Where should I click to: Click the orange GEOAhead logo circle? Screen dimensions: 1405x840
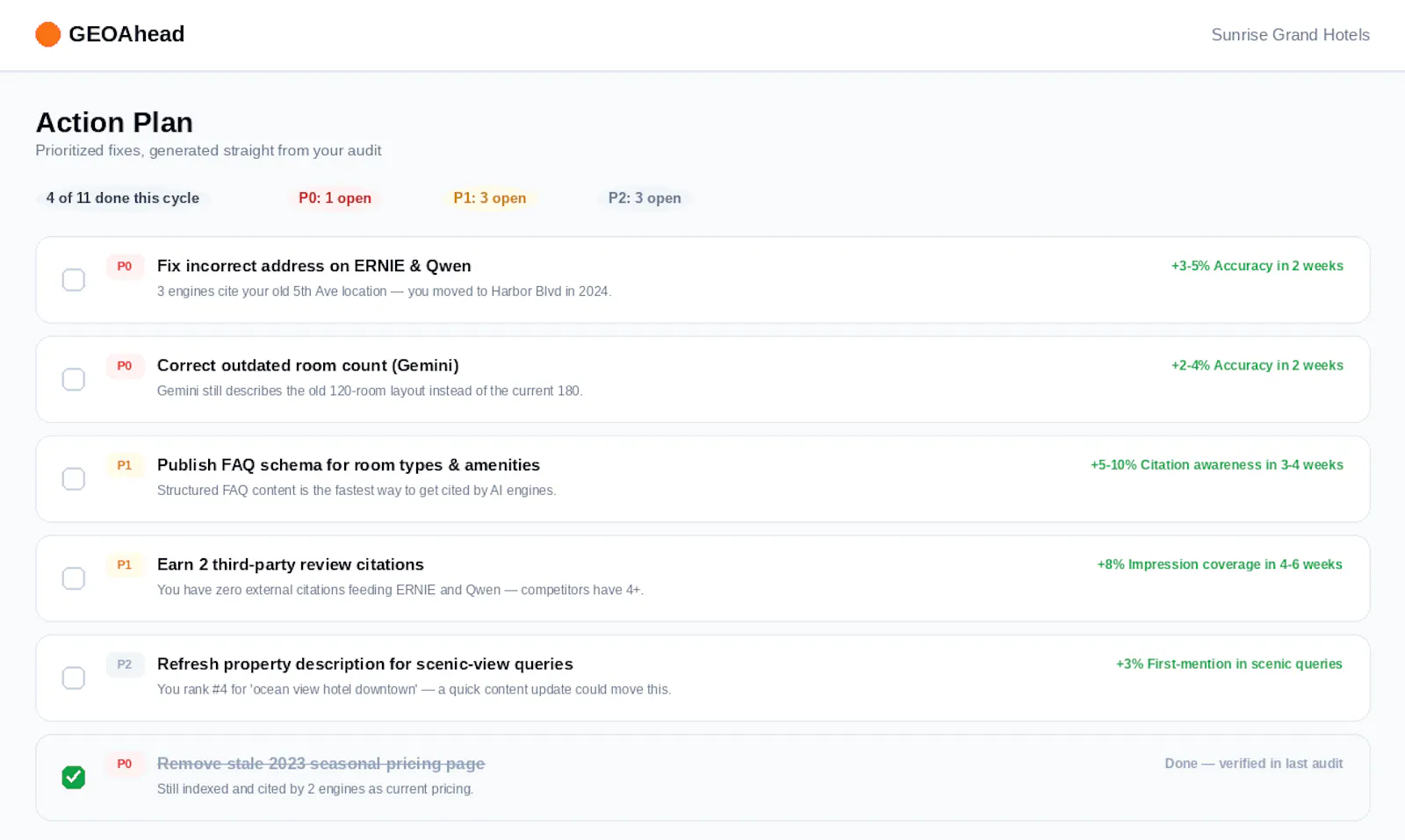(x=47, y=34)
